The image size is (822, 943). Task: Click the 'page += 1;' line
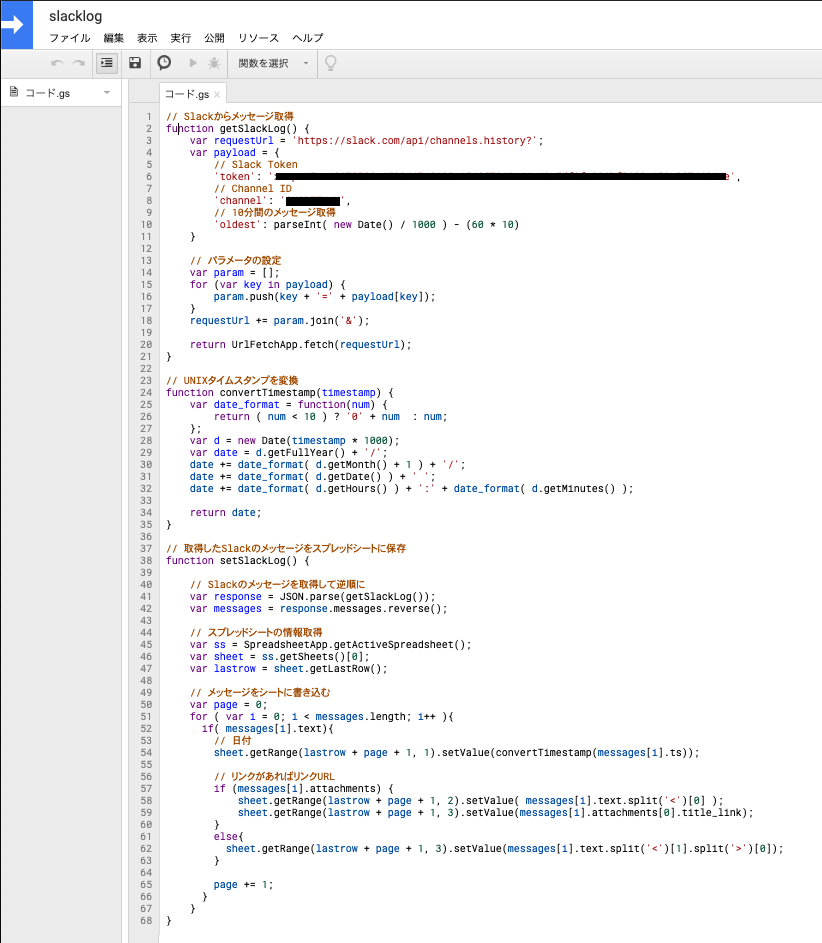[244, 885]
